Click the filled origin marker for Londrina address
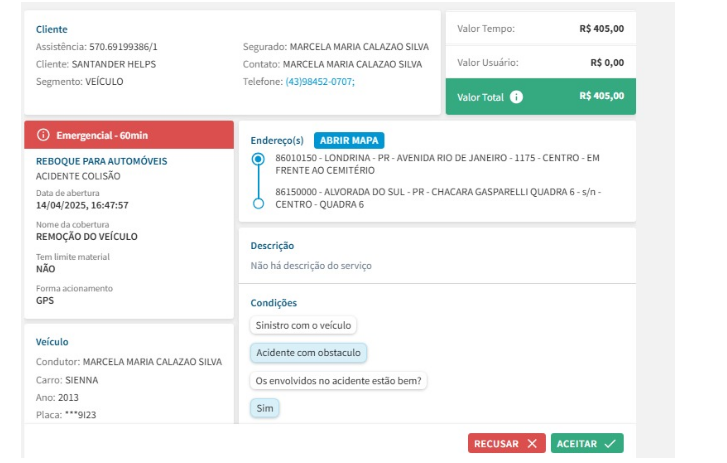Screen dimensions: 727x463 coord(258,159)
